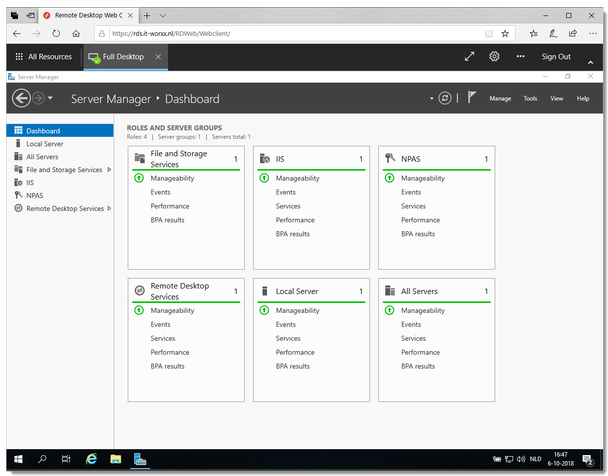608x476 pixels.
Task: Launch Internet Explorer from remote taskbar
Action: [x=91, y=459]
